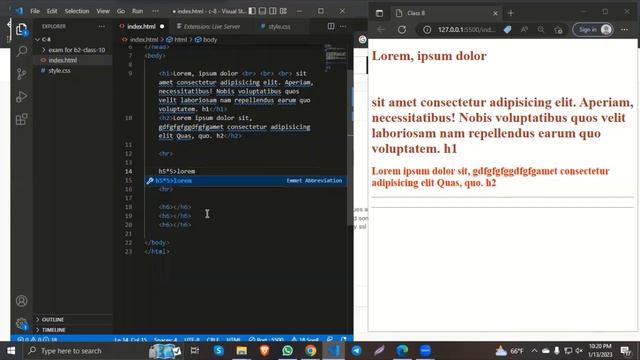Click the errors and warnings status item

coord(38,340)
